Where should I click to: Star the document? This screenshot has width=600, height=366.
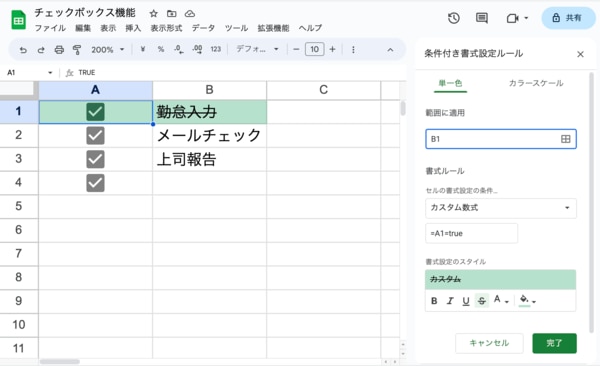(x=153, y=14)
